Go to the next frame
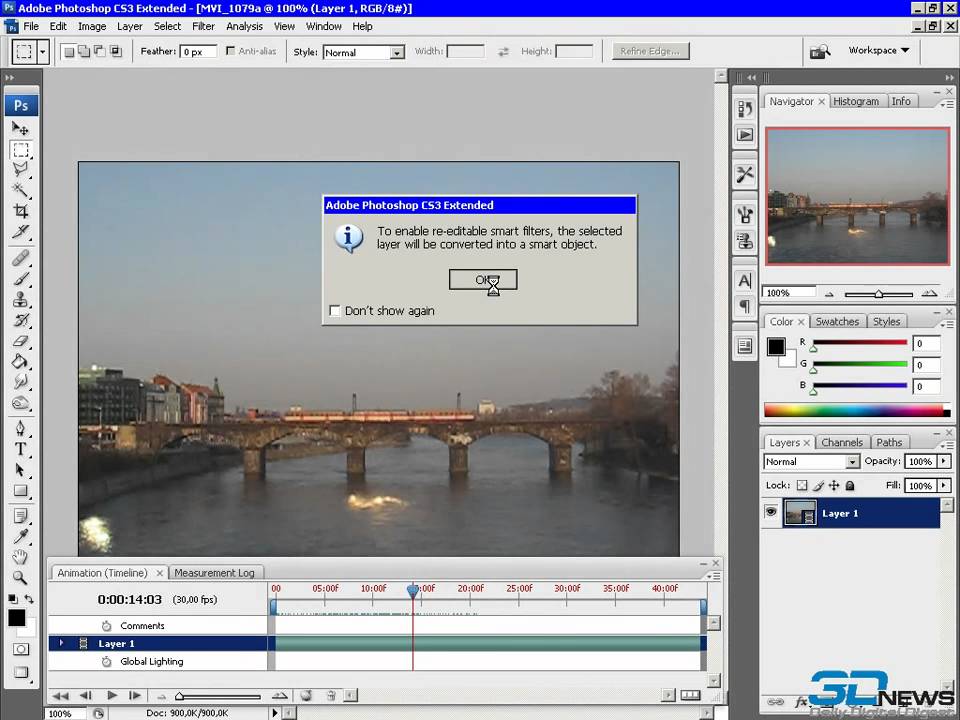960x720 pixels. (x=135, y=695)
